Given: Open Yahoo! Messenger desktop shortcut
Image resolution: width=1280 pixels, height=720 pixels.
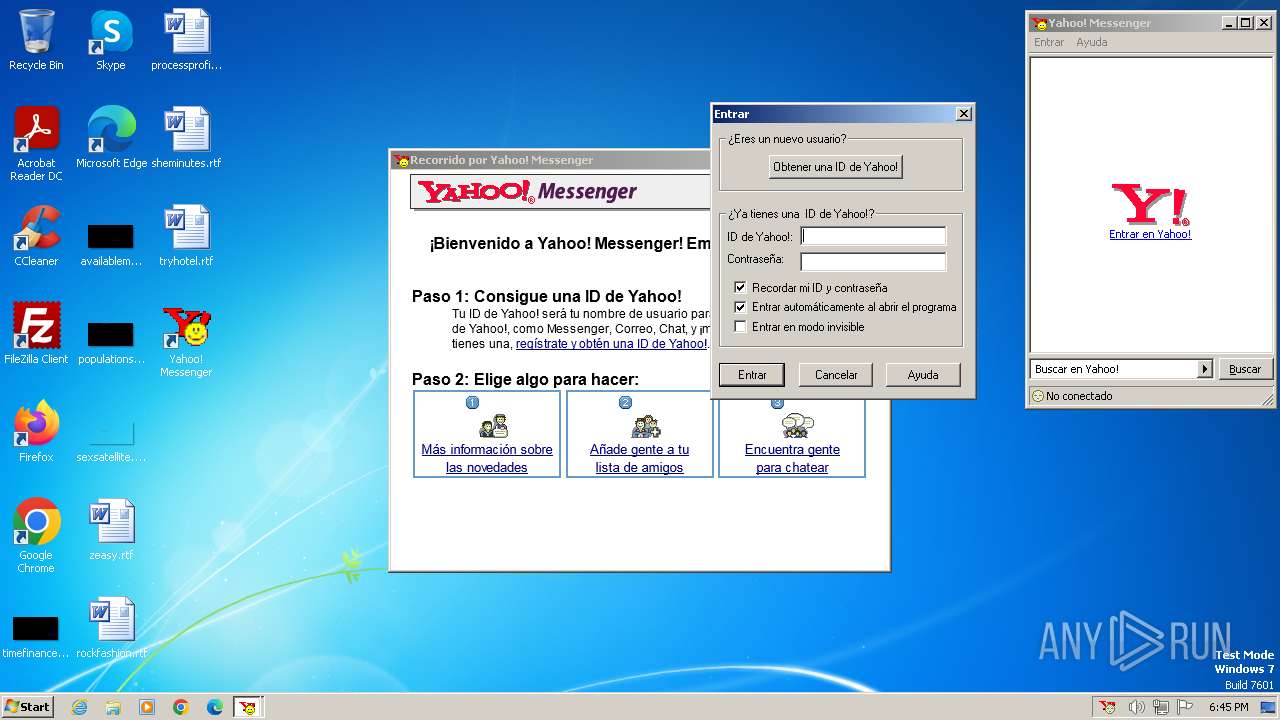Looking at the screenshot, I should pyautogui.click(x=186, y=341).
